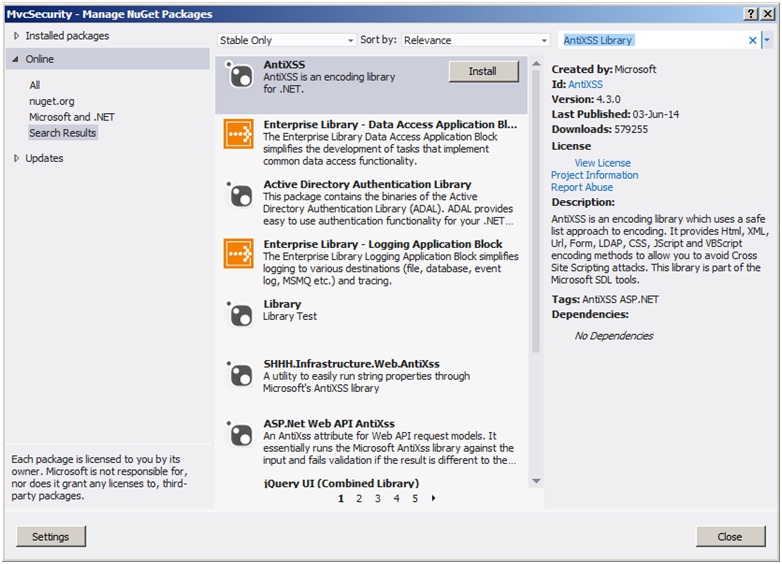Click the Active Directory Authentication Library icon
Screen dimensions: 782x564
tap(239, 194)
